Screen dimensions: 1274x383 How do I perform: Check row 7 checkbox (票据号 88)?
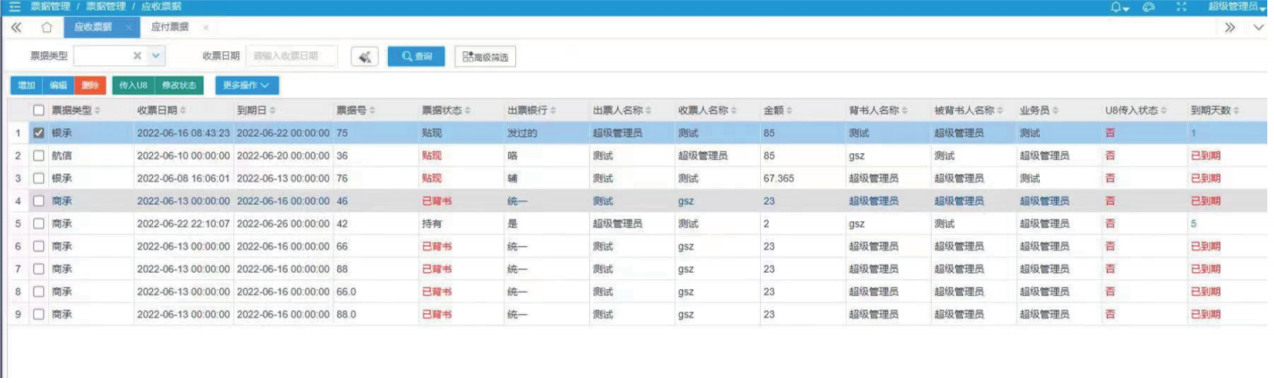[x=39, y=269]
